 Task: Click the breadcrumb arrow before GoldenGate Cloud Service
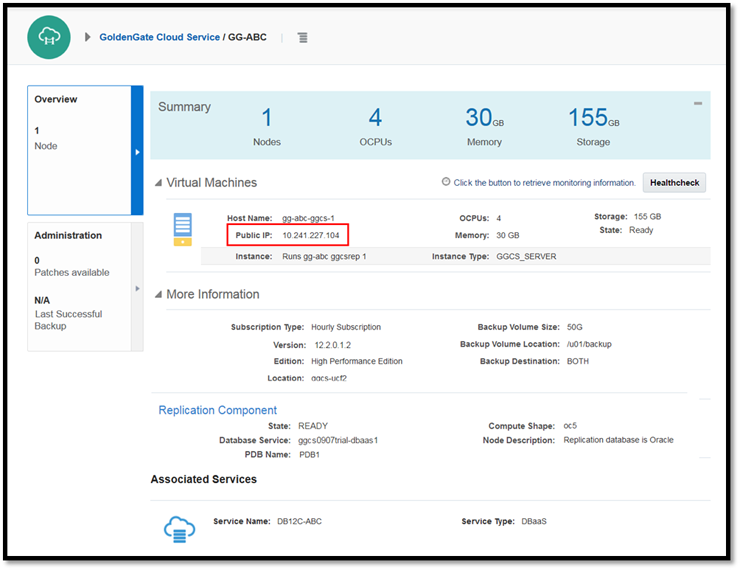[88, 37]
